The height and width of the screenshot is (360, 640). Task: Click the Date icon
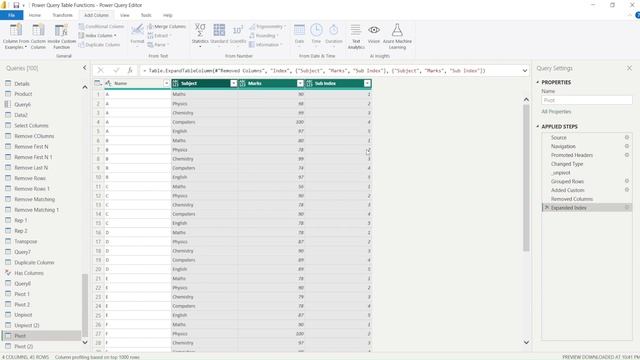pyautogui.click(x=299, y=30)
